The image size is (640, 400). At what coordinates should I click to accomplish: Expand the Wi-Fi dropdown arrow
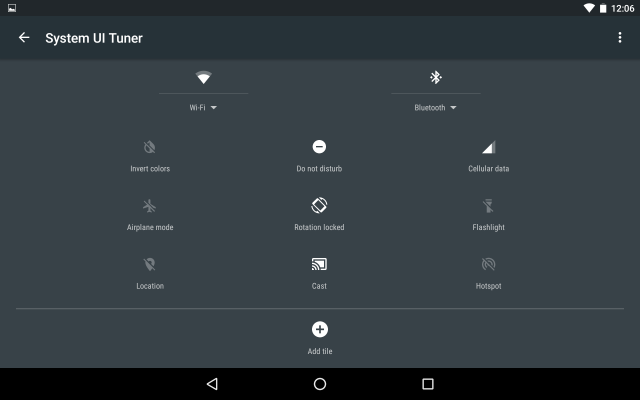click(x=214, y=108)
